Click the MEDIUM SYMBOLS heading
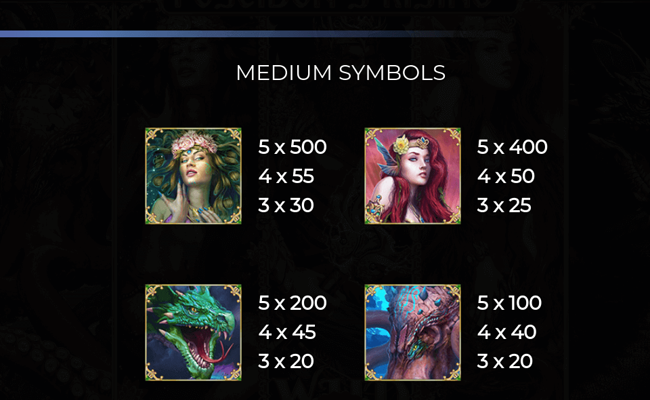Viewport: 650px width, 400px height. [341, 73]
